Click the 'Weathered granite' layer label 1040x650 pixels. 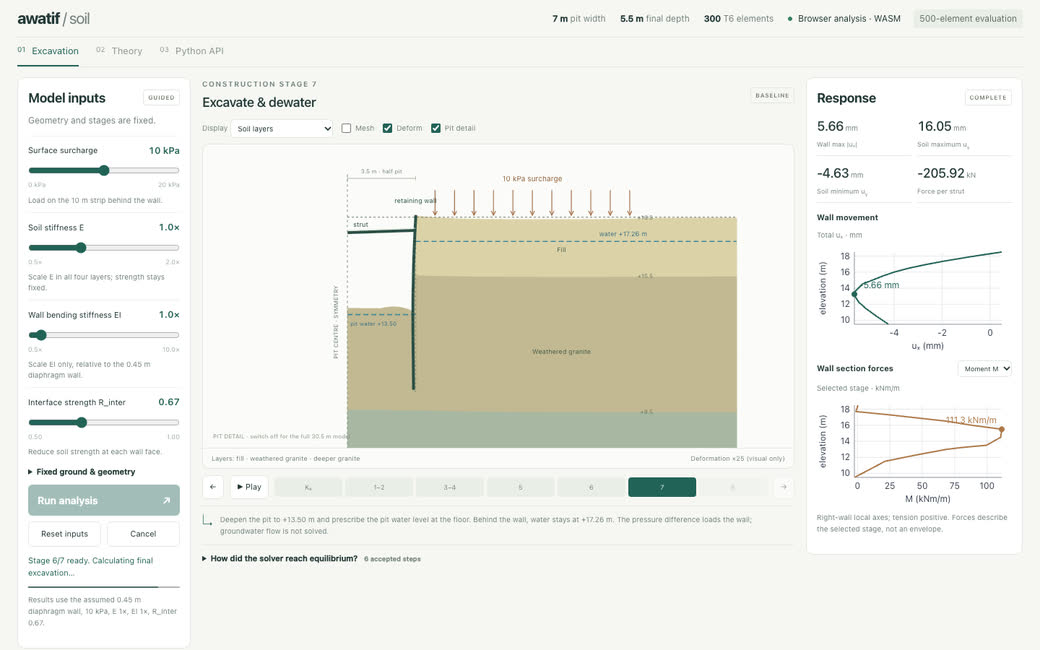(x=561, y=352)
